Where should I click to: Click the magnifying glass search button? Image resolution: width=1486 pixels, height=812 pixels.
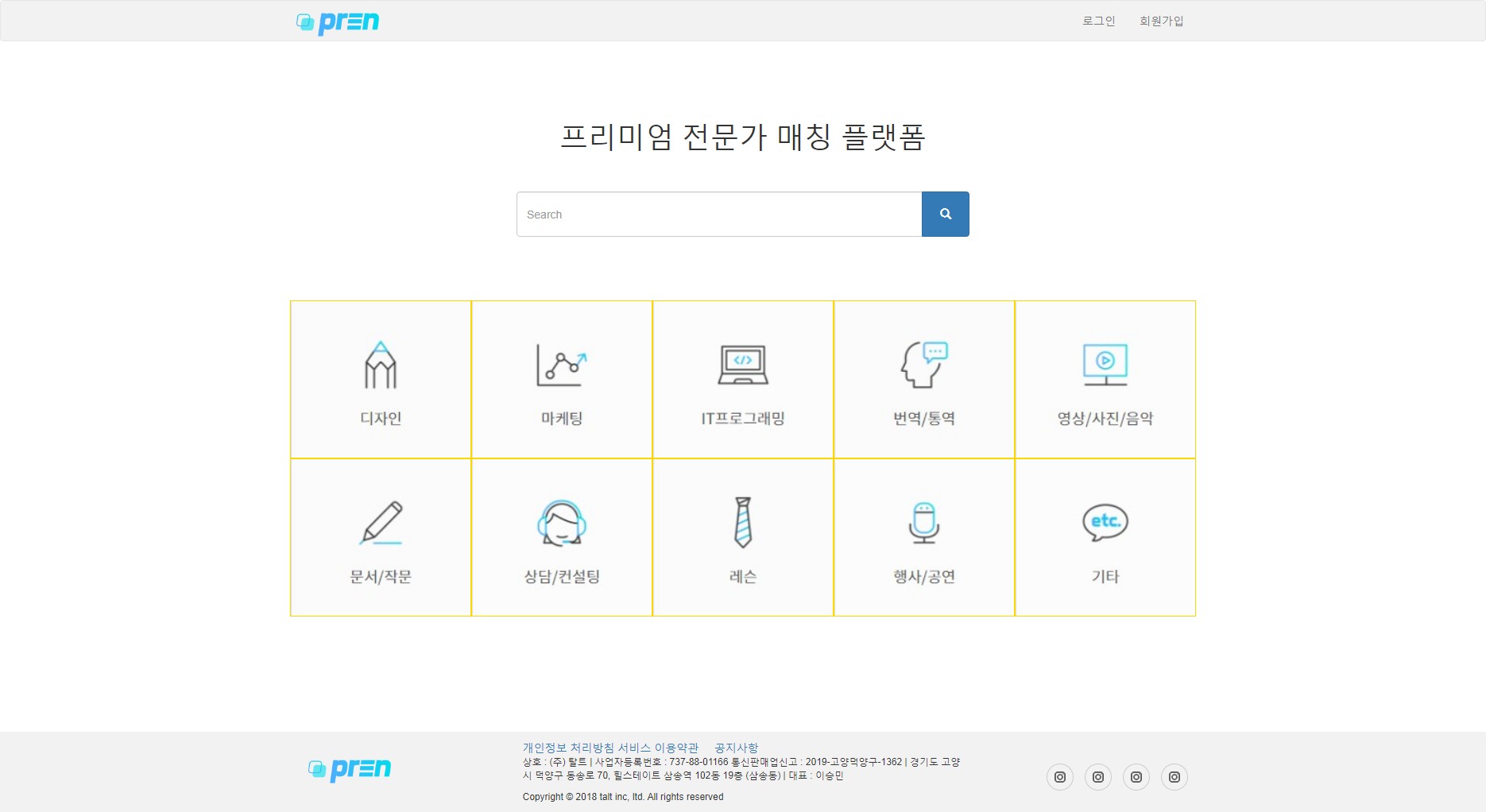945,213
